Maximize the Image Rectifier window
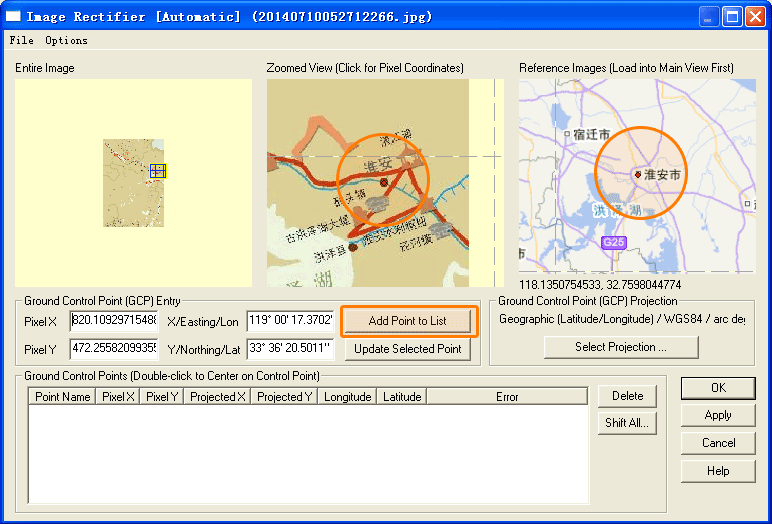The image size is (772, 524). pyautogui.click(x=732, y=17)
